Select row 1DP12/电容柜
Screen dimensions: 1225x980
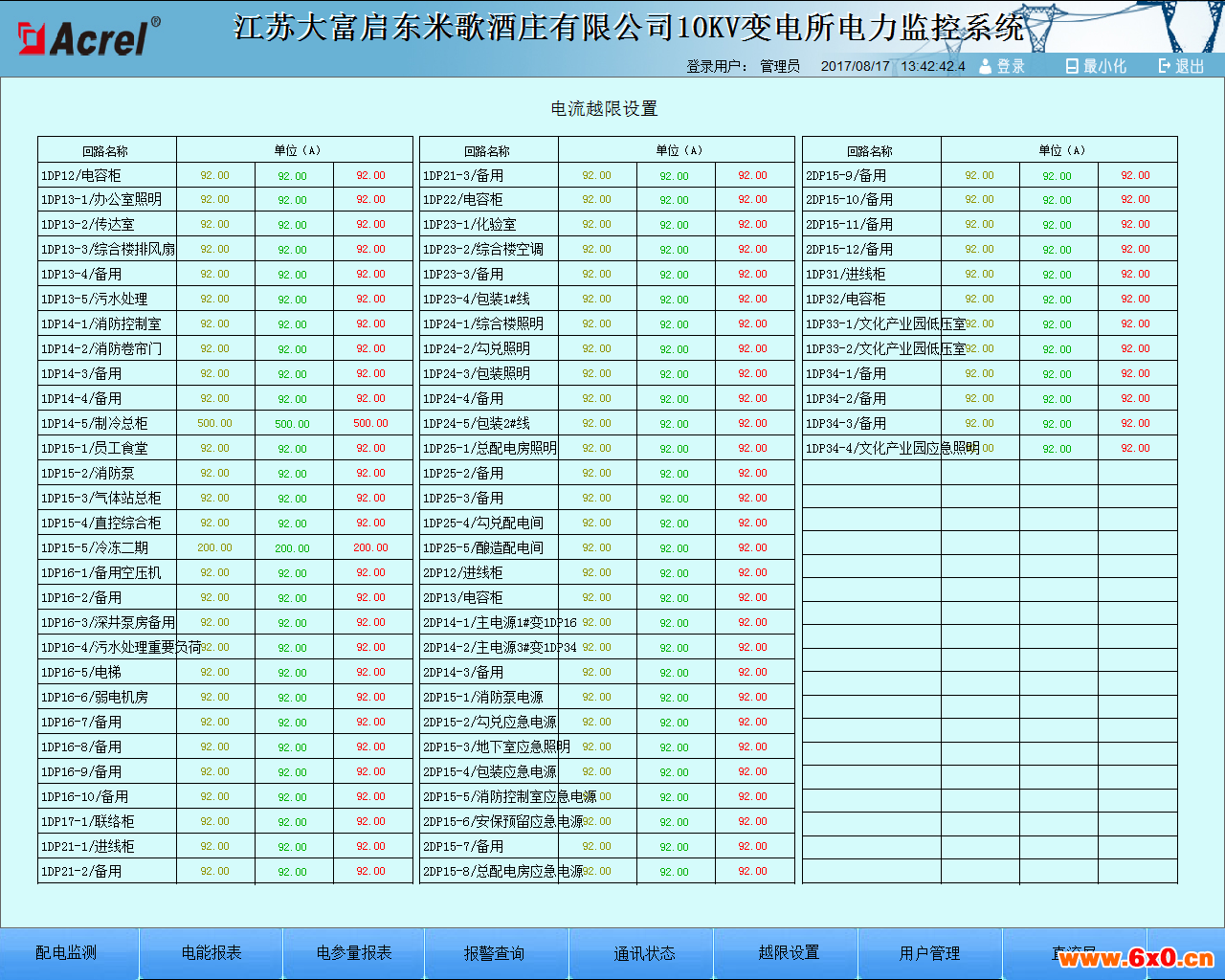click(225, 175)
